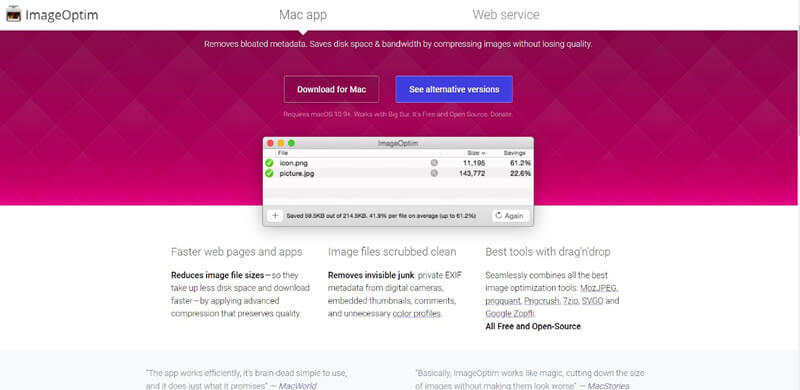Click the gray round icon in picture.jpg row

(x=434, y=174)
